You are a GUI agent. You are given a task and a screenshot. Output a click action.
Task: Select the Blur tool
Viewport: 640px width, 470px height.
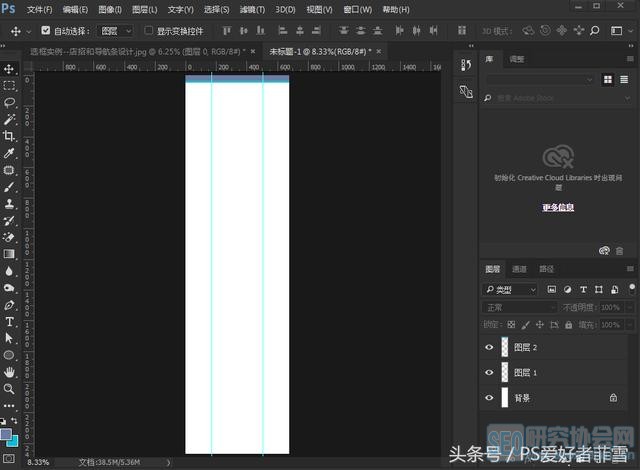pos(9,271)
